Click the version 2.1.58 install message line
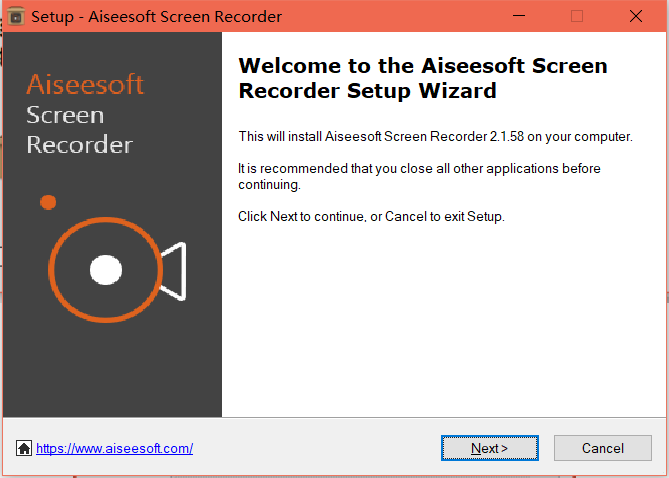 (435, 137)
